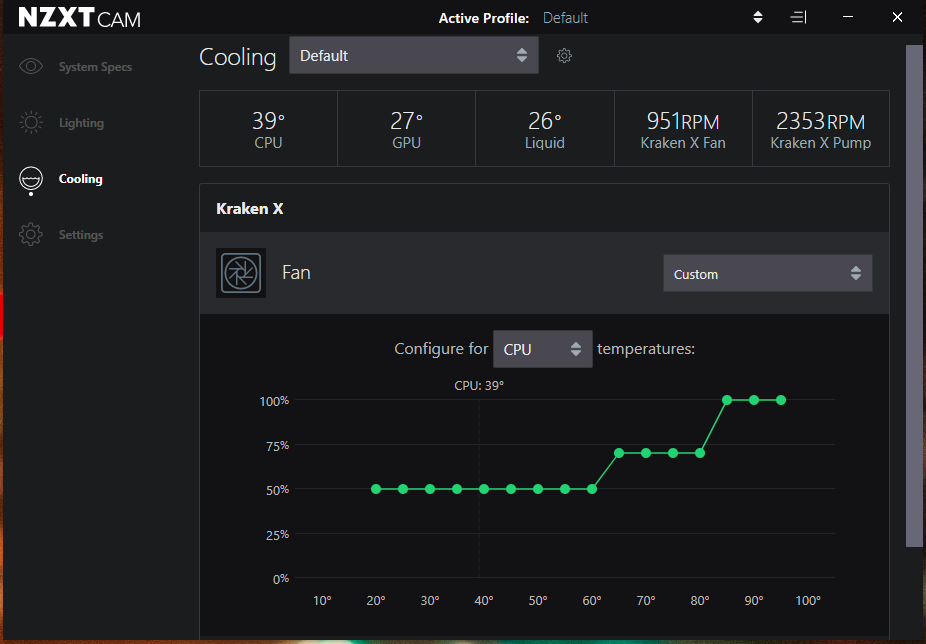Close the NZXT CAM window
The image size is (926, 644).
click(x=897, y=17)
